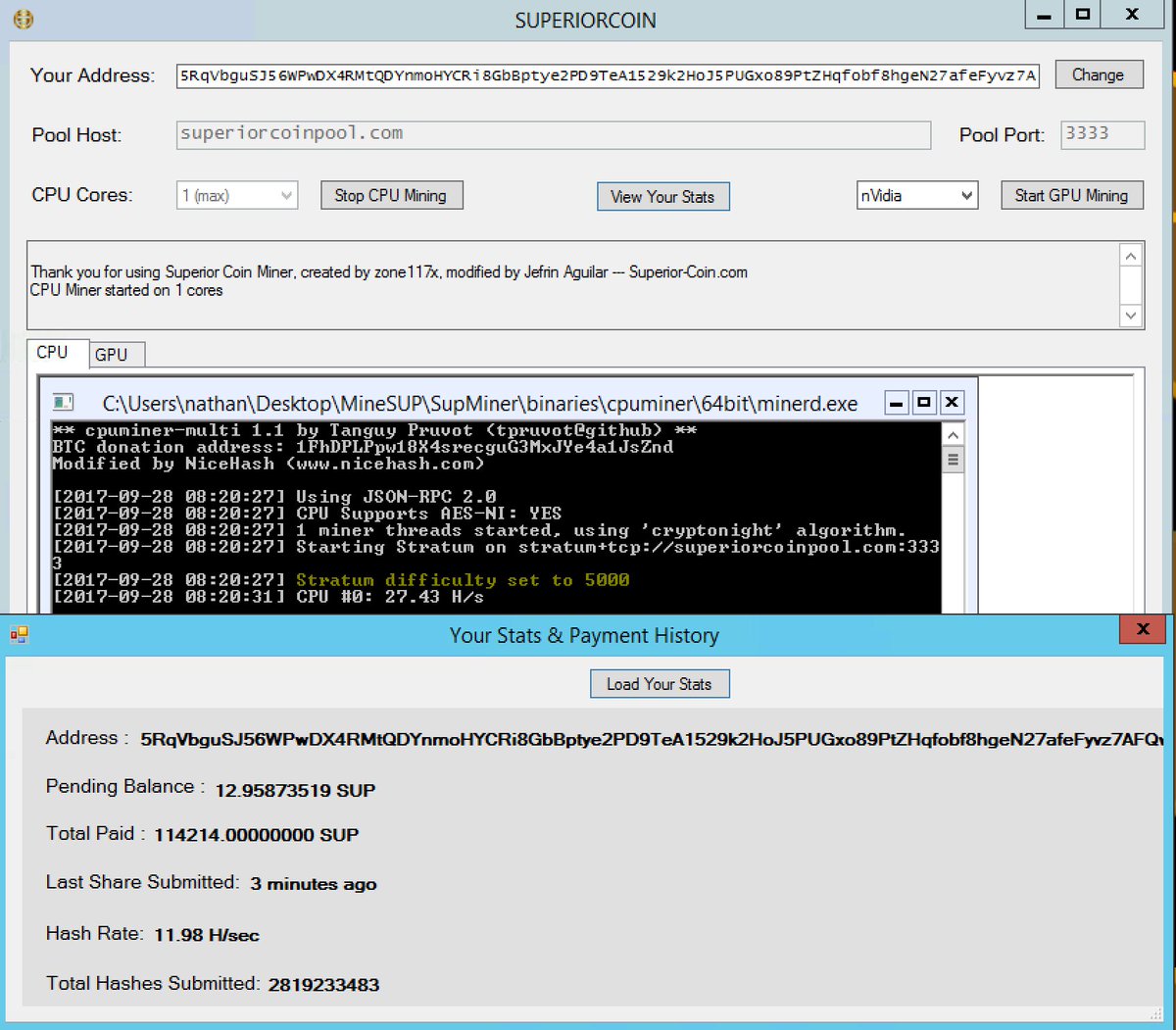
Task: Click the Change address button
Action: [1099, 74]
